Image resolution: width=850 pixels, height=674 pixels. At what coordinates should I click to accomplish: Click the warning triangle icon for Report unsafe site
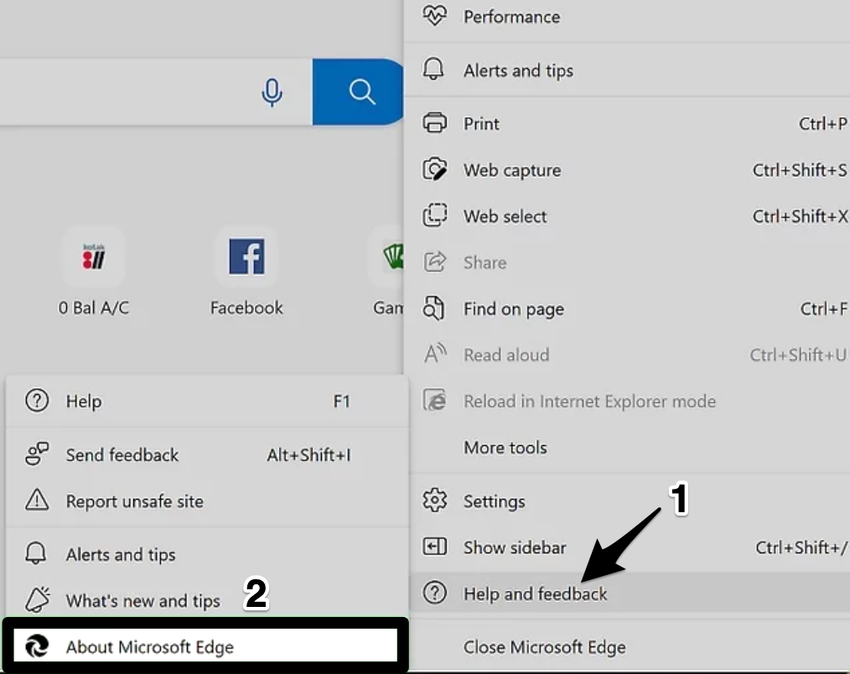(37, 500)
